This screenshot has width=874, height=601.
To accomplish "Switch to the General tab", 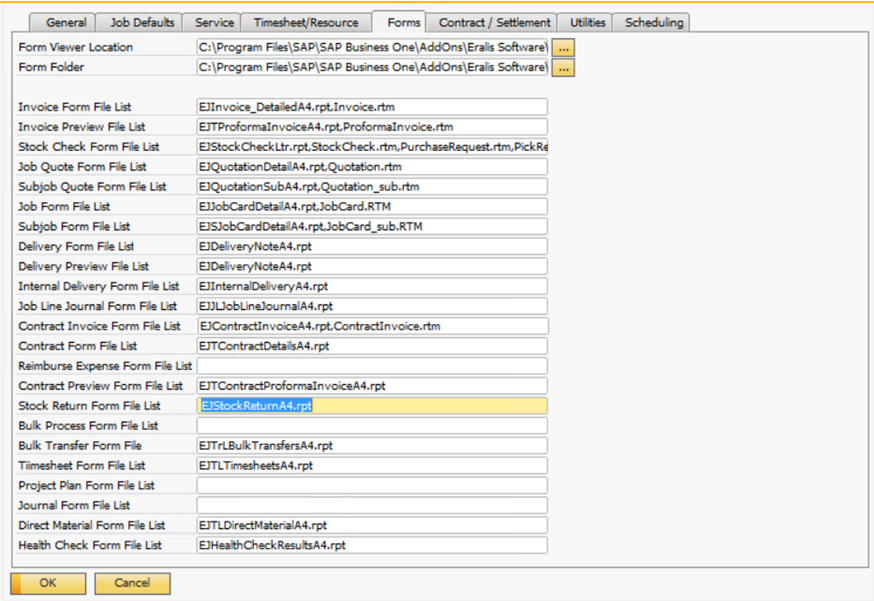I will pos(66,22).
